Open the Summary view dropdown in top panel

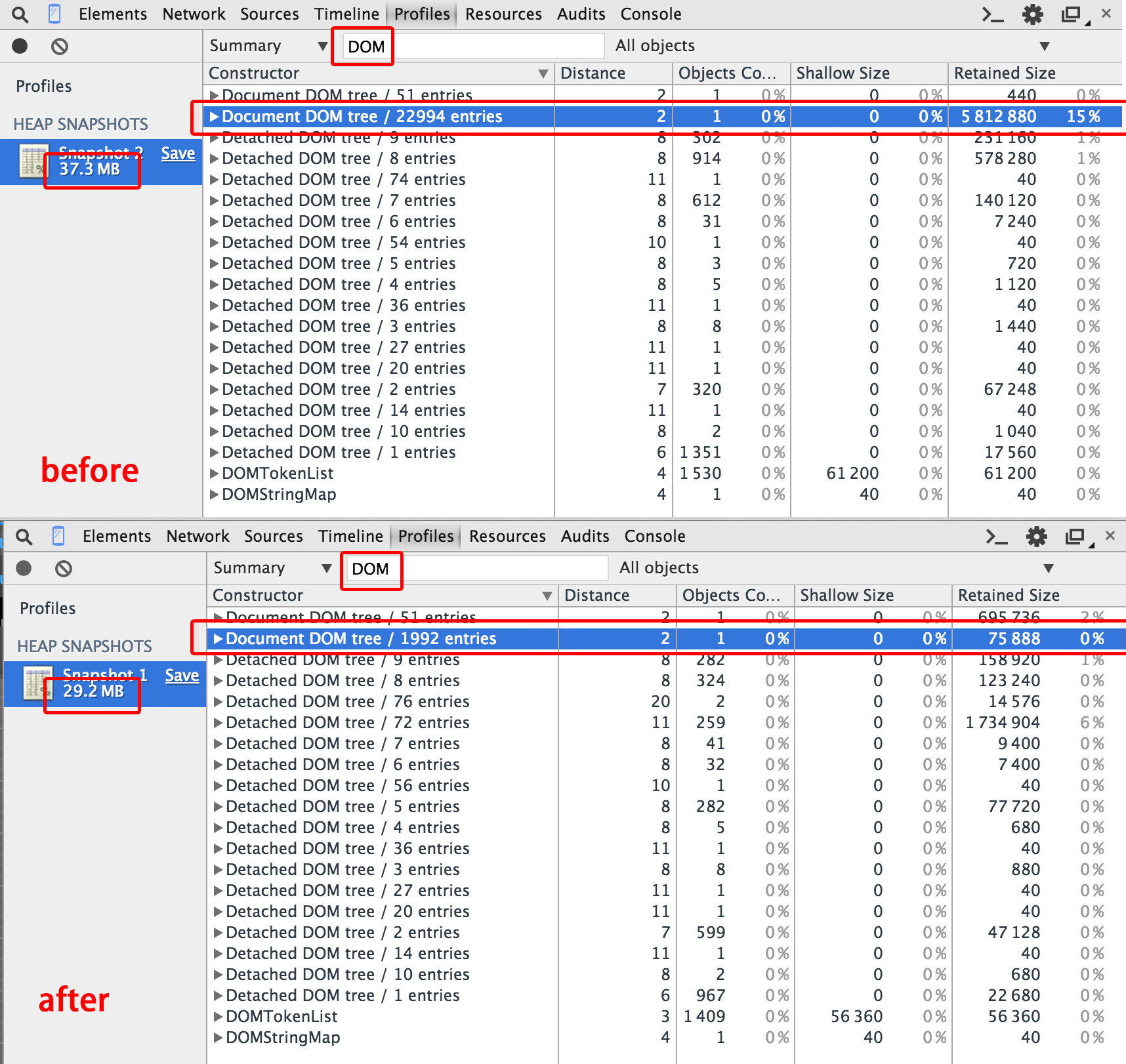click(x=268, y=46)
